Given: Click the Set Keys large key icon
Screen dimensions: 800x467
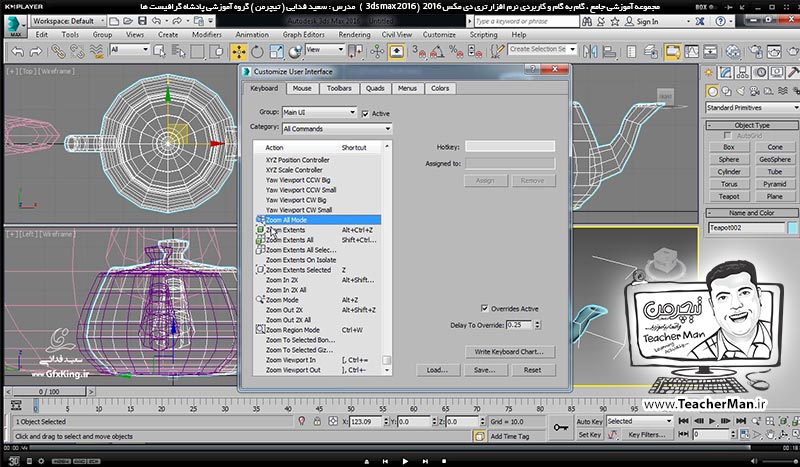Looking at the screenshot, I should pyautogui.click(x=561, y=428).
